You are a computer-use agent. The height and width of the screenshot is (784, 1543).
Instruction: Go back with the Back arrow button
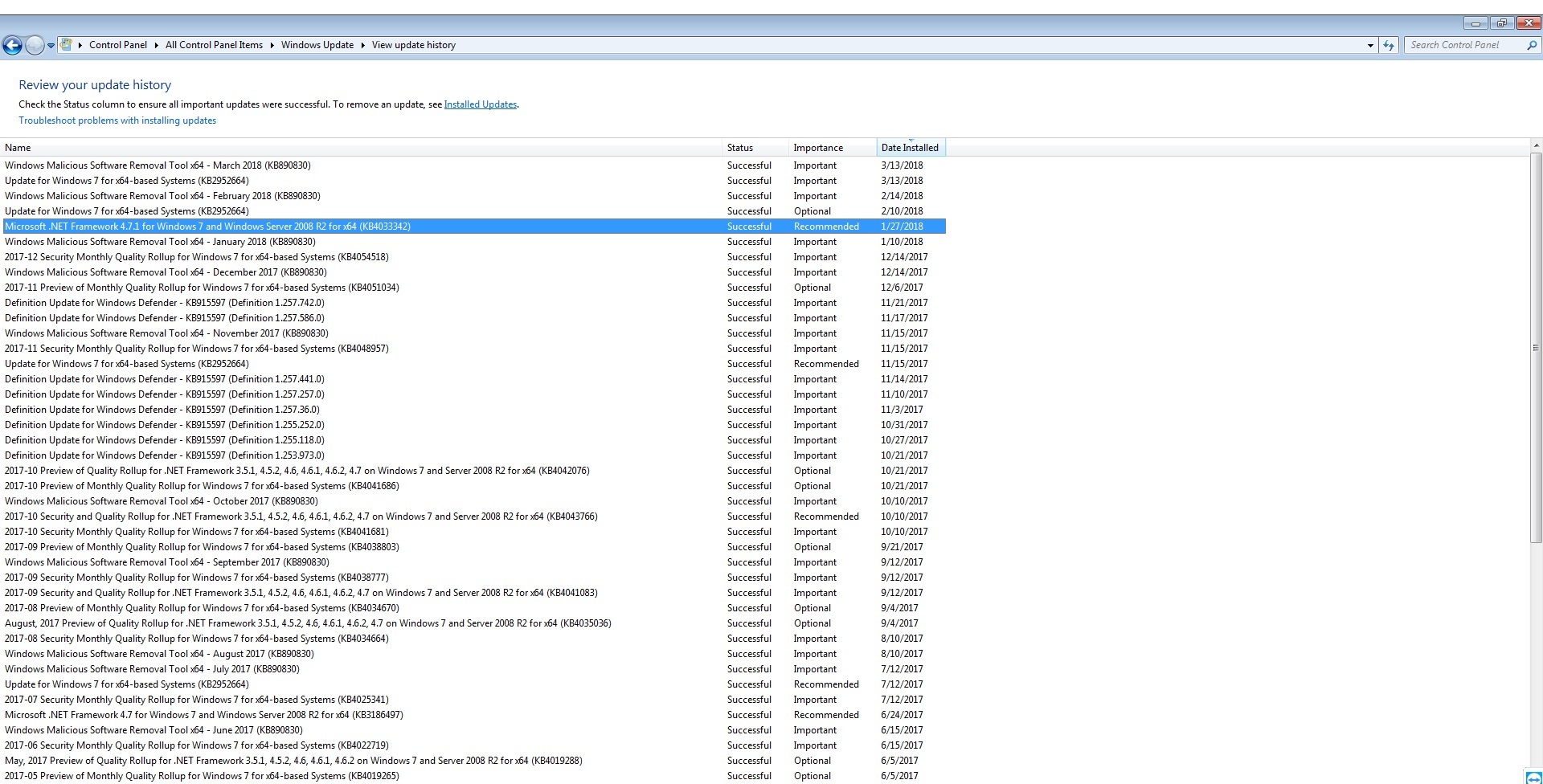coord(12,46)
